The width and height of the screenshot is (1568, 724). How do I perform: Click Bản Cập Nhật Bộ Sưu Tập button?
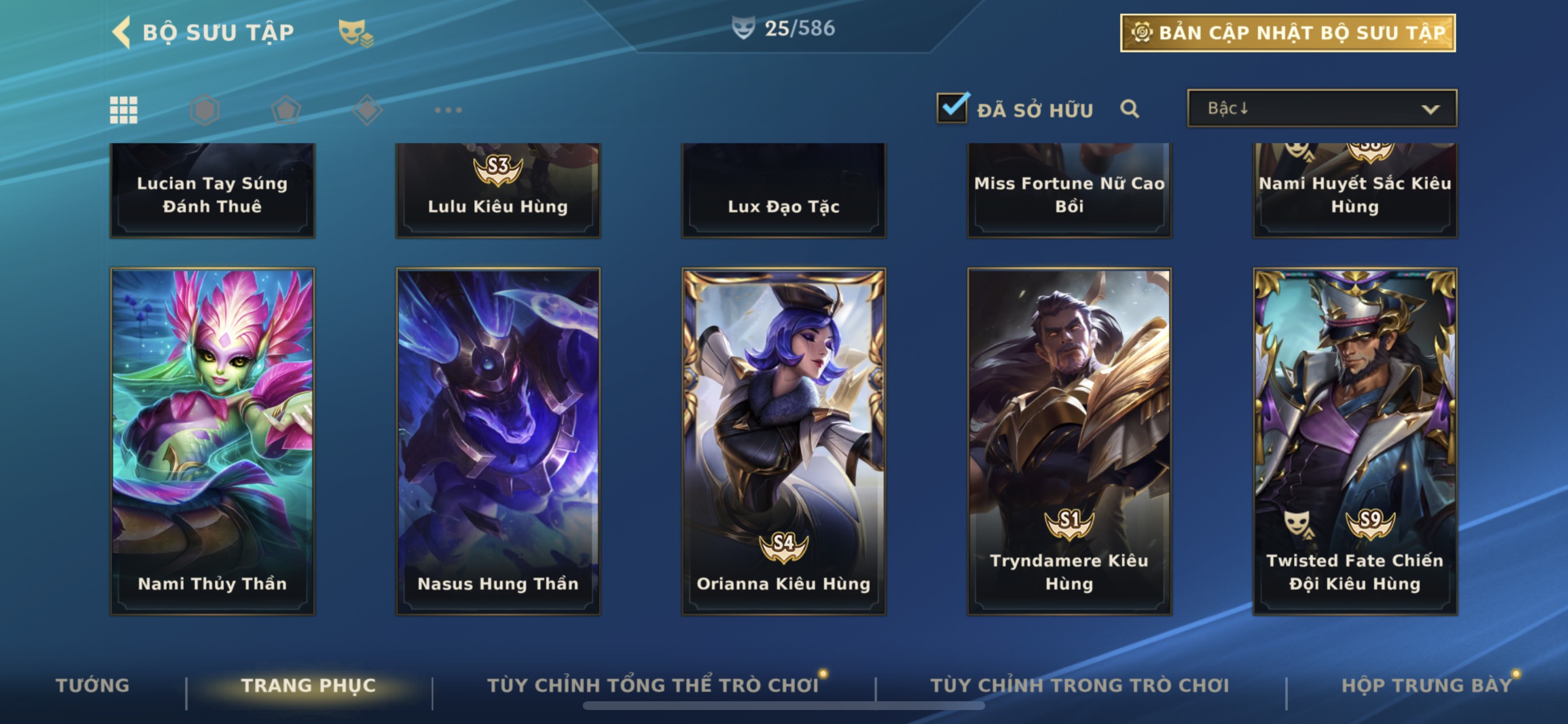point(1288,33)
